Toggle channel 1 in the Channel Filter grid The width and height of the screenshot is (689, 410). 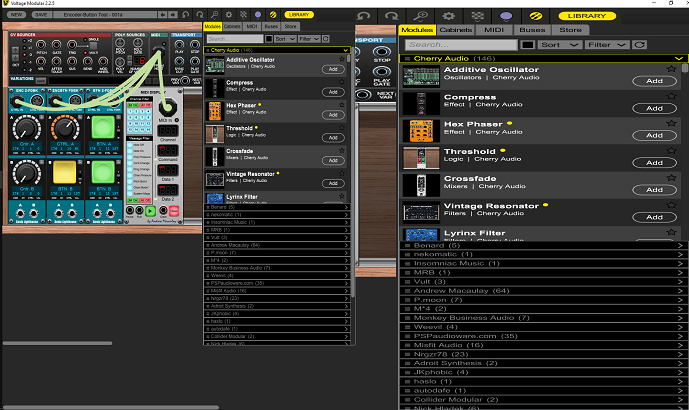pyautogui.click(x=131, y=112)
